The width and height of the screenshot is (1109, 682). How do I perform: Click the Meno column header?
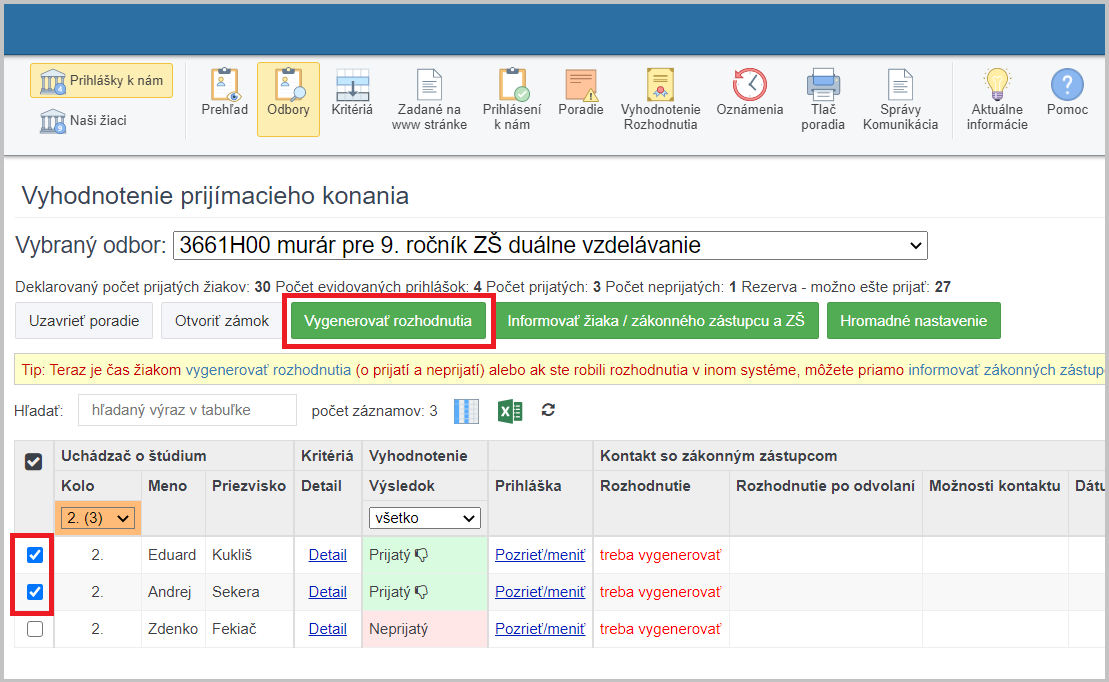pos(168,486)
